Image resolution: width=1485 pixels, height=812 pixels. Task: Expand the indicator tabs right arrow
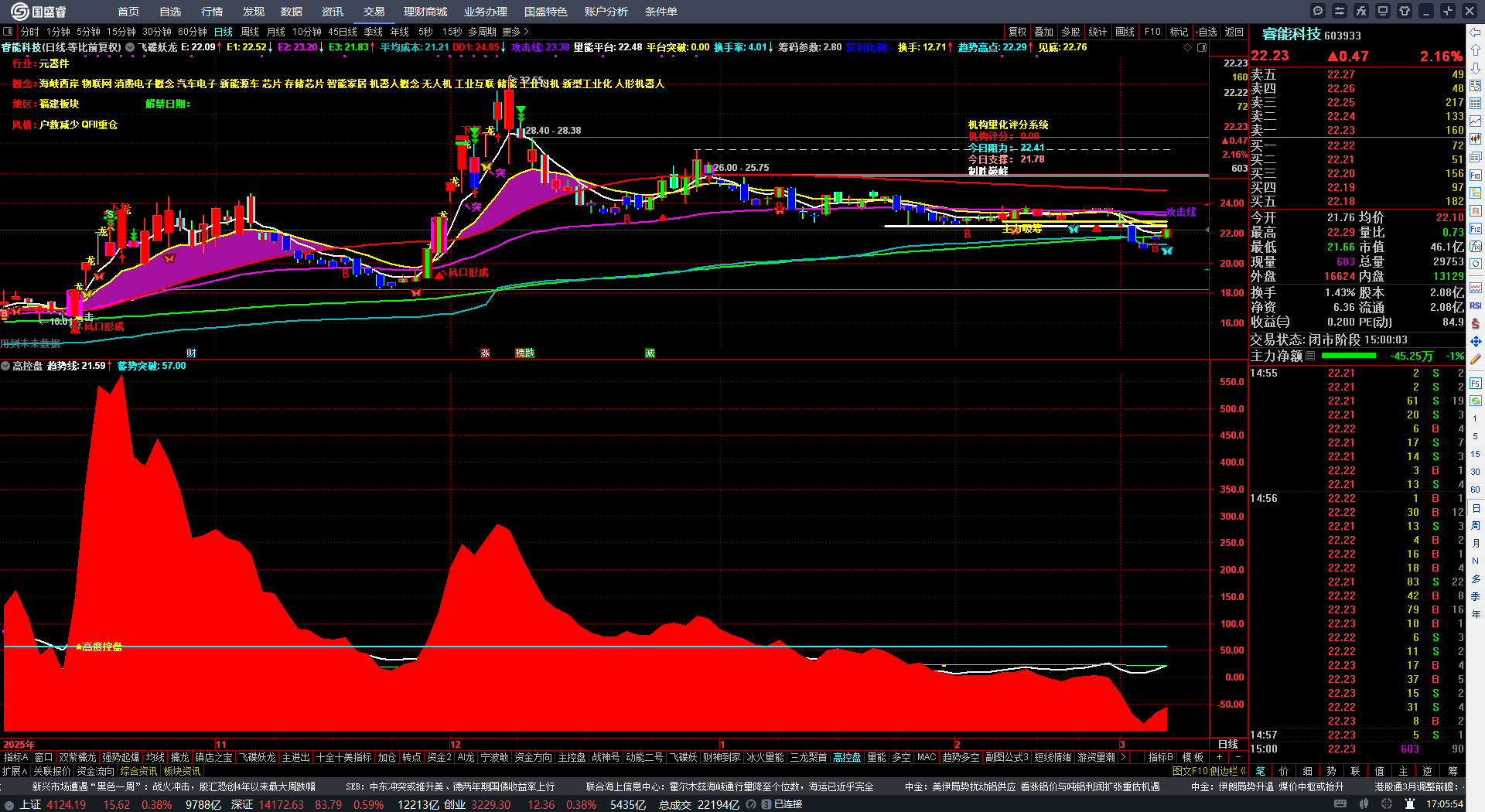pyautogui.click(x=1124, y=757)
